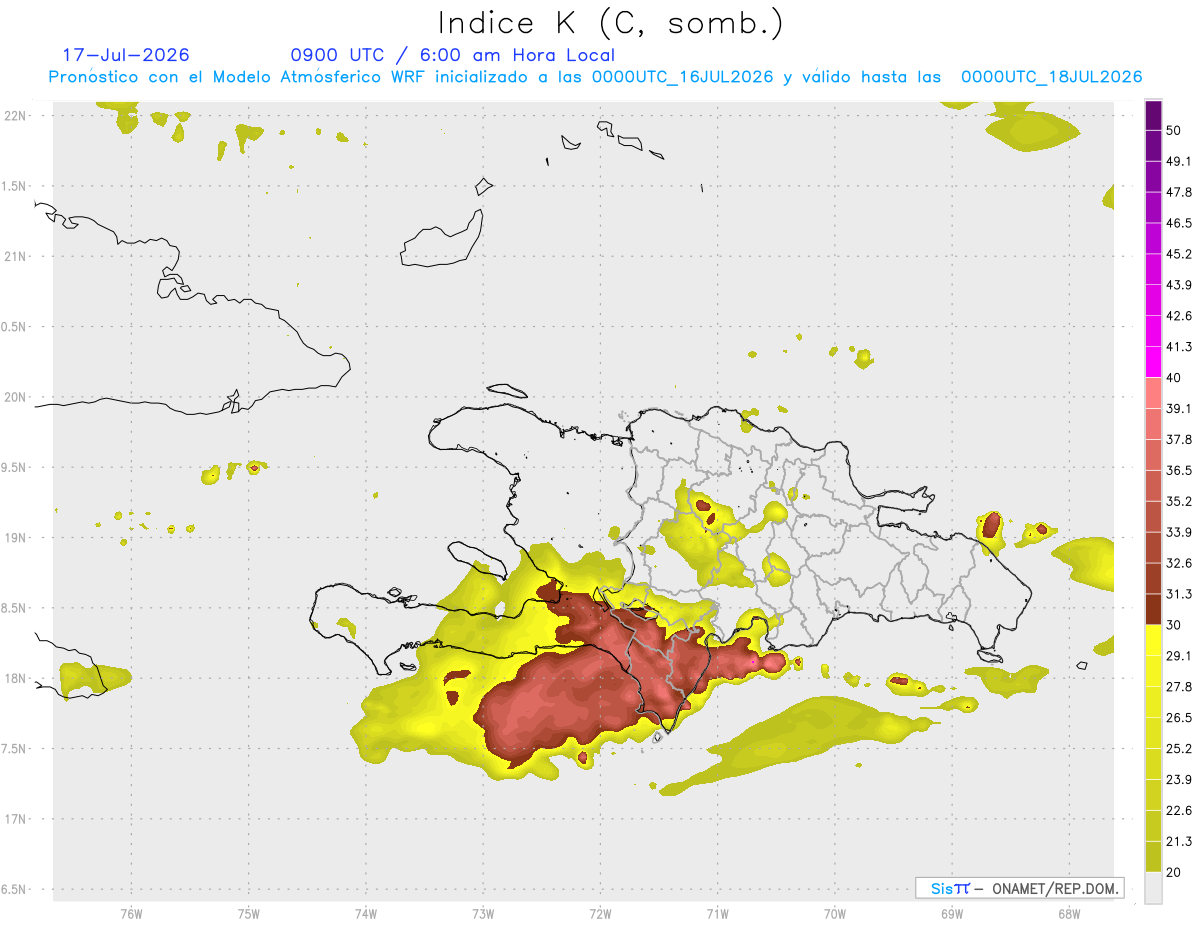Viewport: 1200px width, 927px height.
Task: Click the '49.1' color scale value
Action: click(x=1179, y=161)
